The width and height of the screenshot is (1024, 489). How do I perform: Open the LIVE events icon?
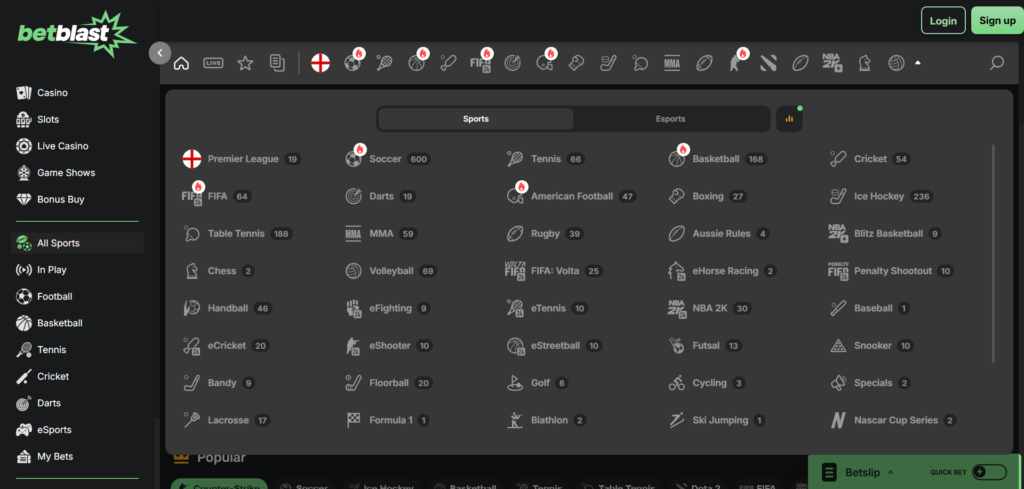213,63
